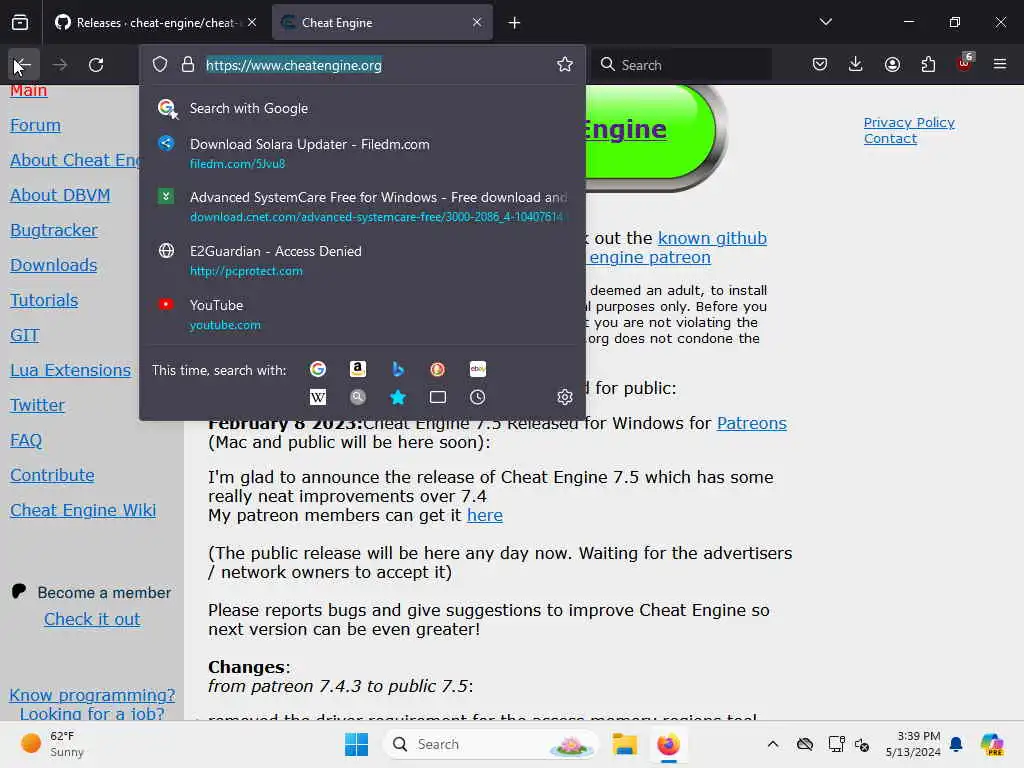
Task: View site security padlock info
Action: click(188, 65)
